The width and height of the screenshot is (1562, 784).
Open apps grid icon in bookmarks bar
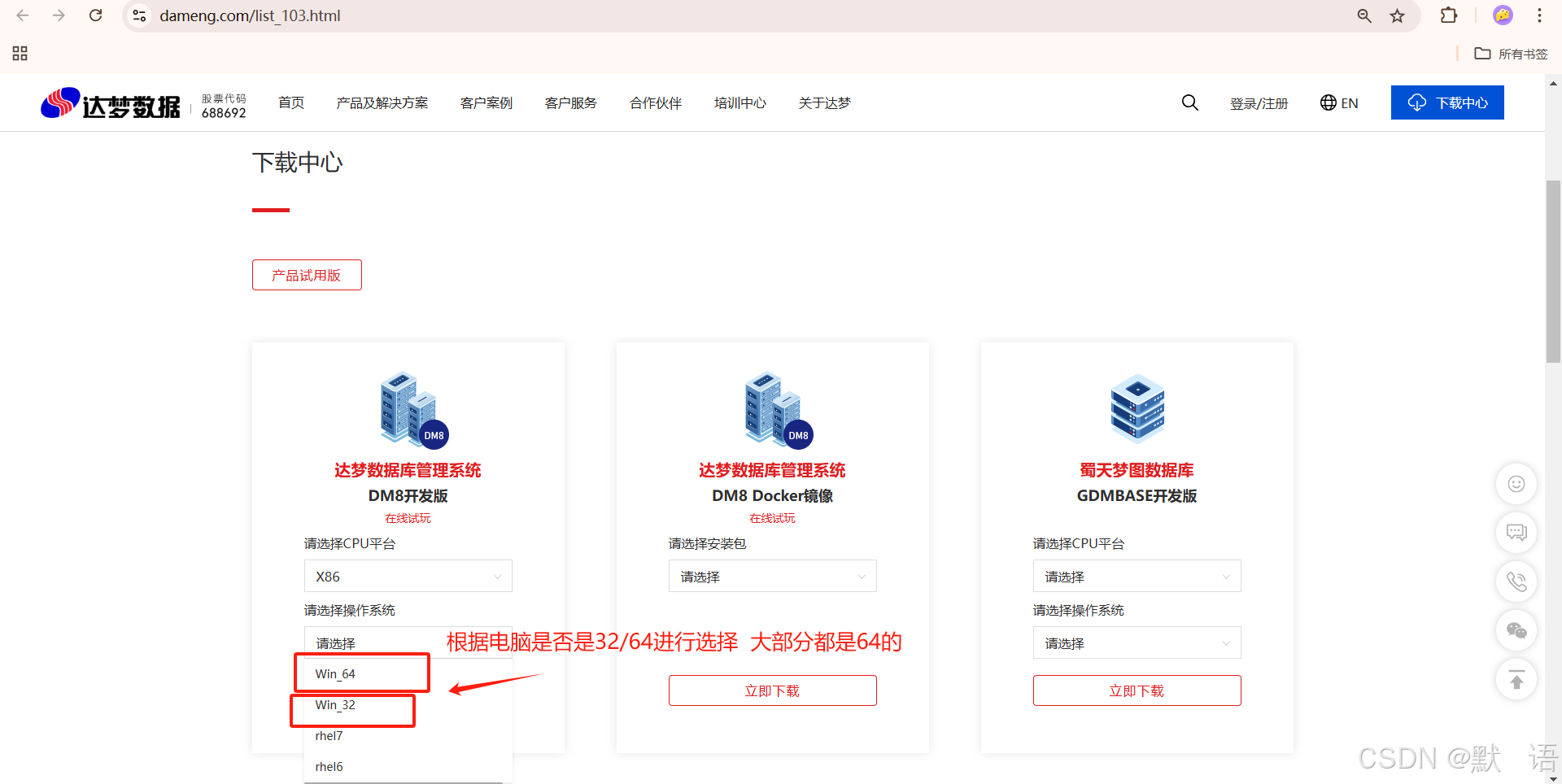tap(20, 54)
